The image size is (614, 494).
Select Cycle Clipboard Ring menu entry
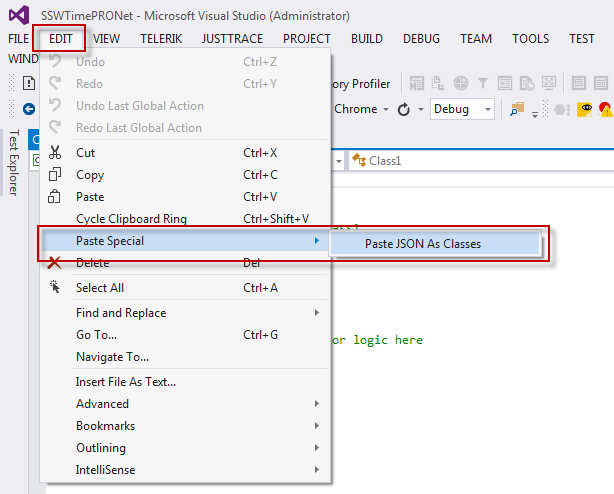click(131, 219)
